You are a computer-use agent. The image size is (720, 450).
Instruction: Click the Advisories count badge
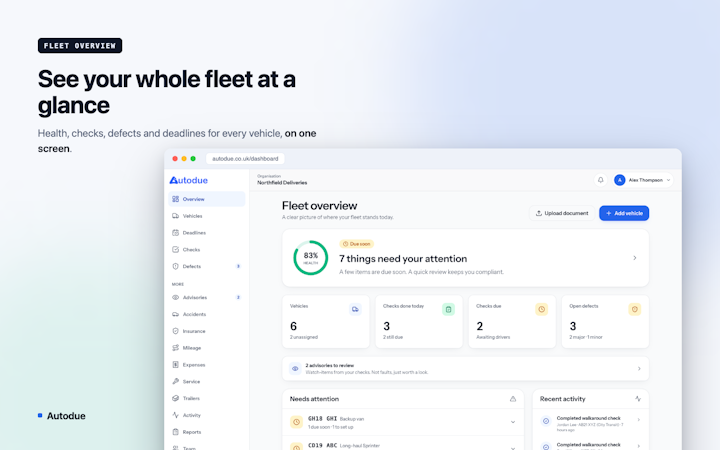pyautogui.click(x=238, y=298)
